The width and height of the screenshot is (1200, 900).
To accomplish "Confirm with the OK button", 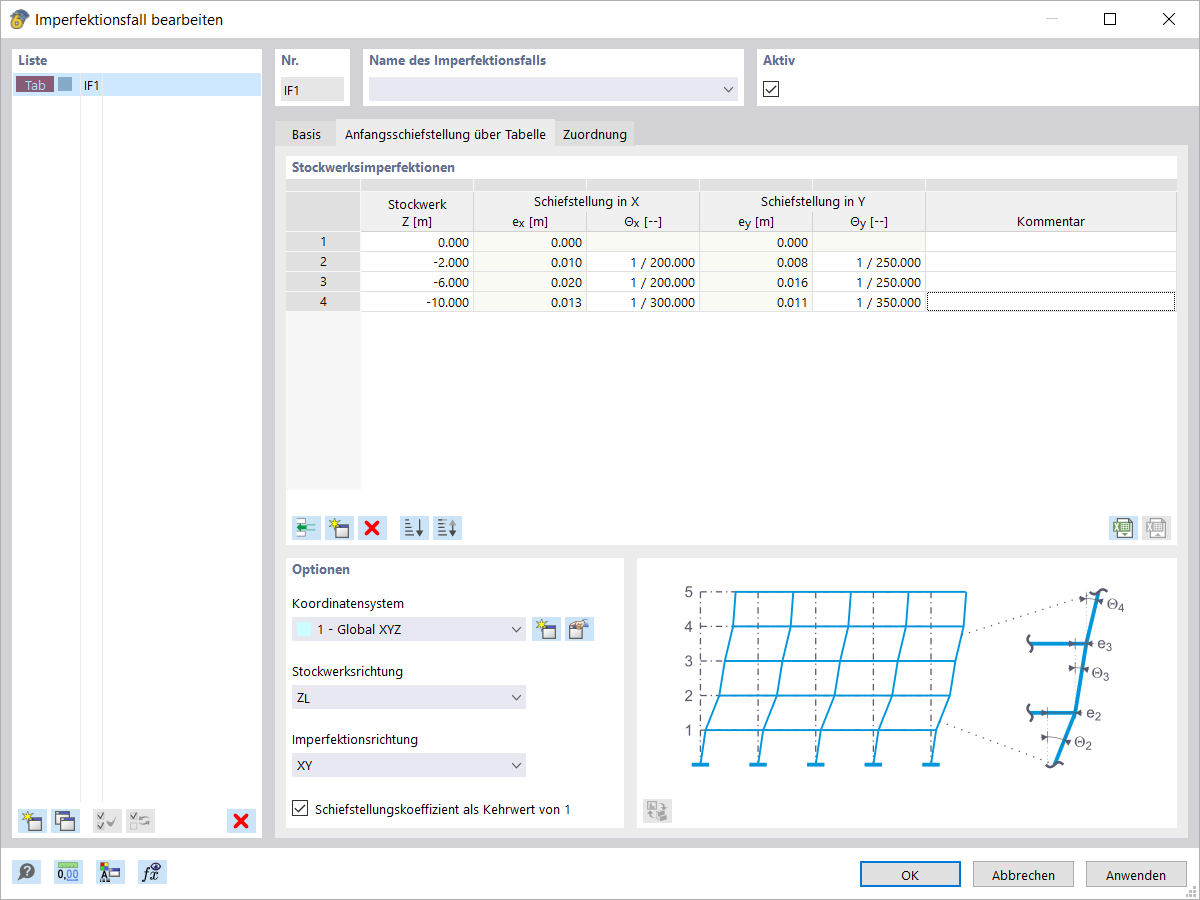I will (910, 874).
